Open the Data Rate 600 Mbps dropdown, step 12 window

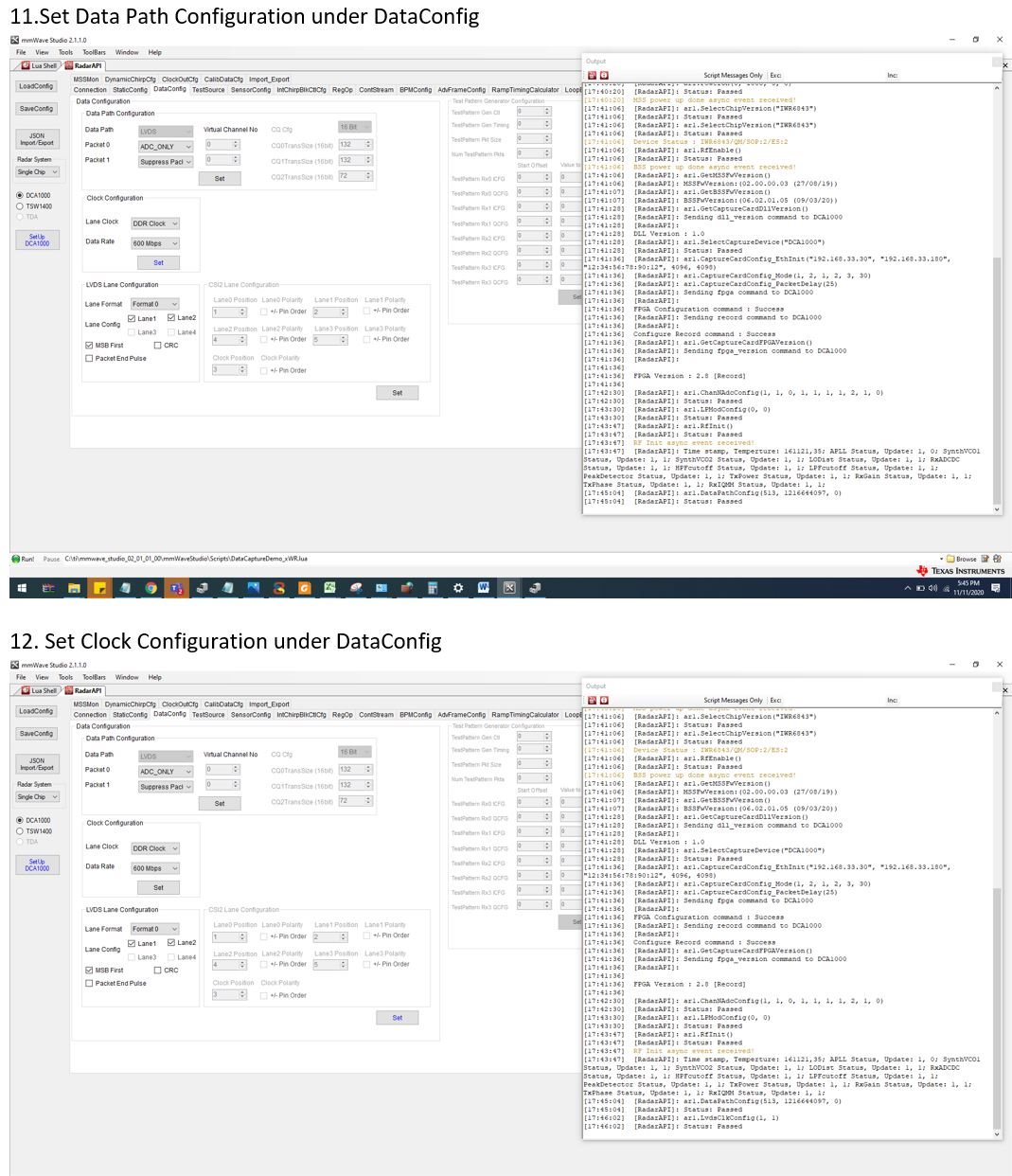pyautogui.click(x=155, y=868)
